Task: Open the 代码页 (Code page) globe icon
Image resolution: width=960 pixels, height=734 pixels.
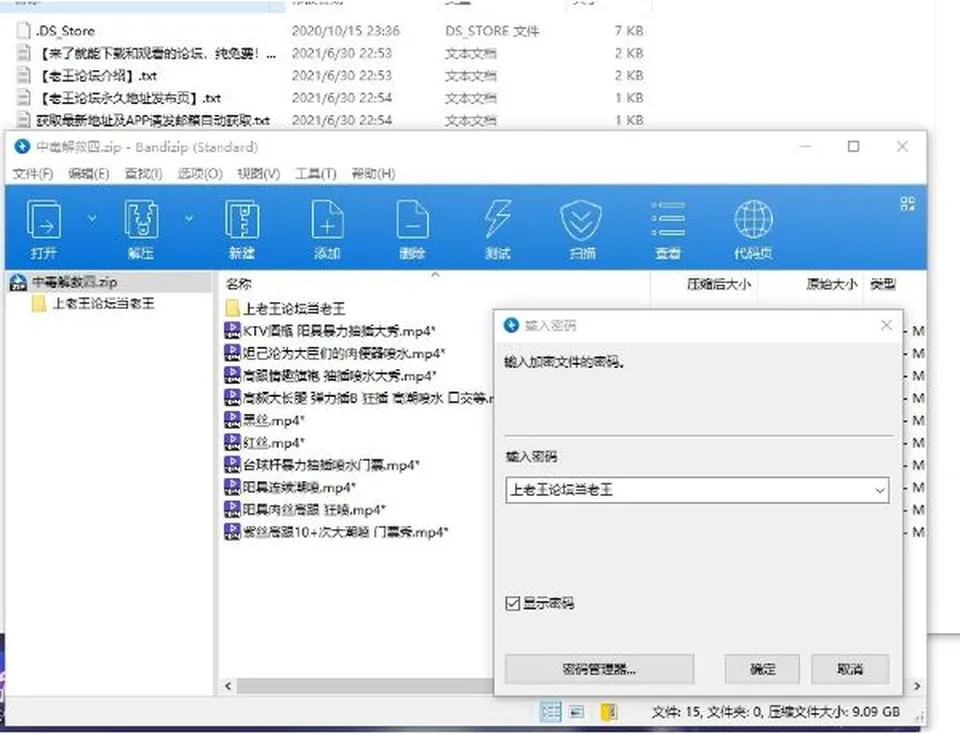Action: pos(753,220)
